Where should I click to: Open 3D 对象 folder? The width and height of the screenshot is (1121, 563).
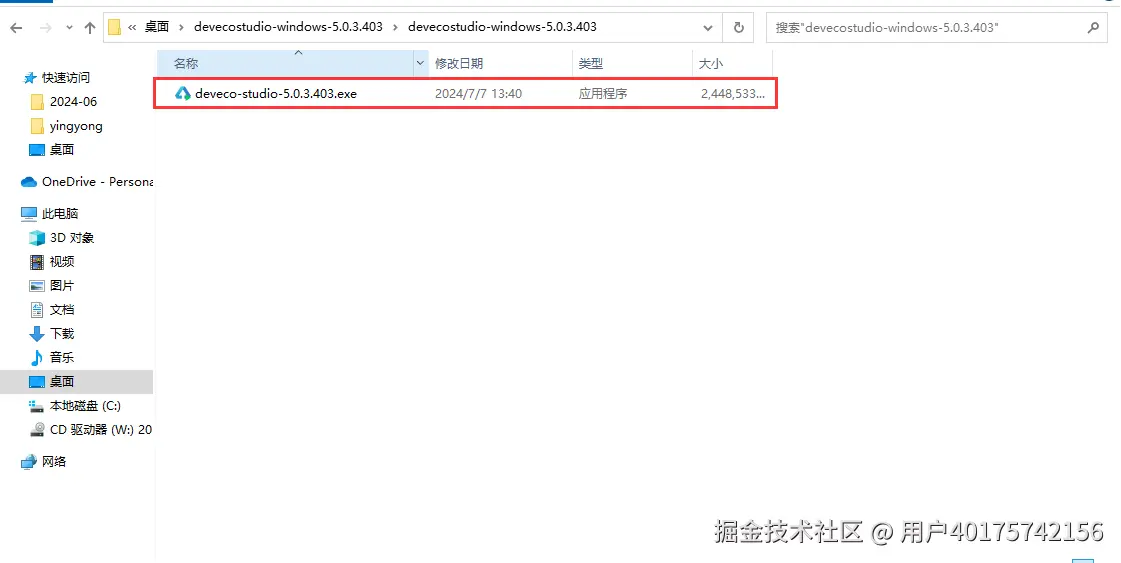click(x=71, y=238)
